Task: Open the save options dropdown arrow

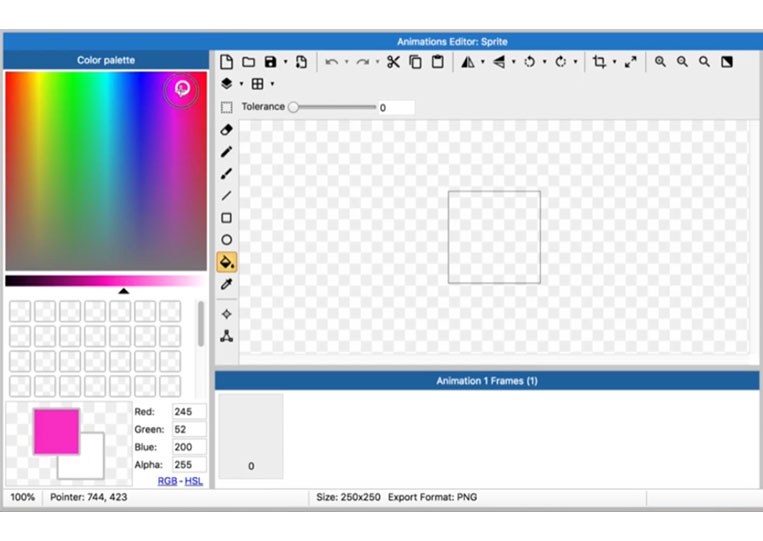Action: tap(286, 62)
